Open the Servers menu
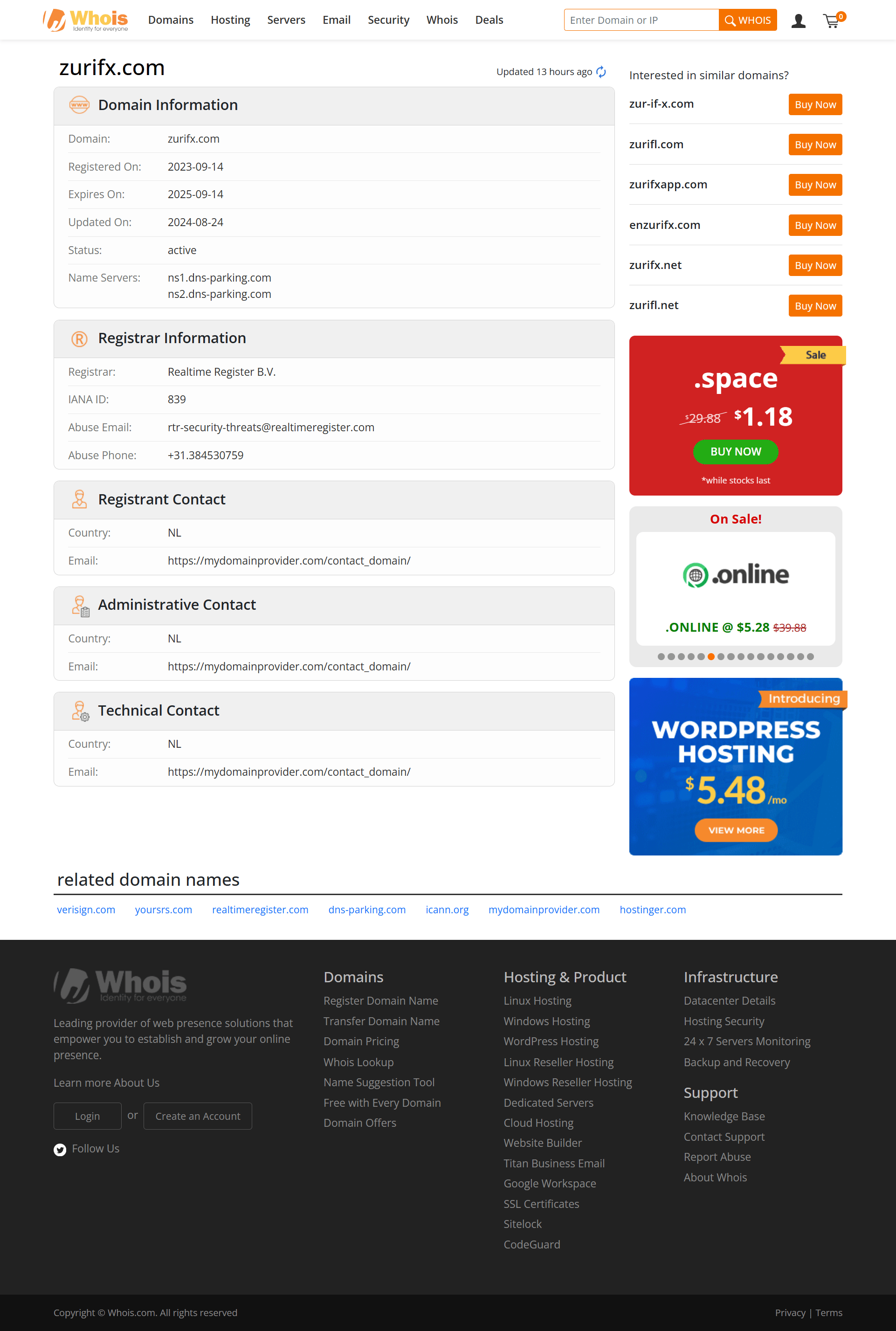The image size is (896, 1331). (286, 20)
